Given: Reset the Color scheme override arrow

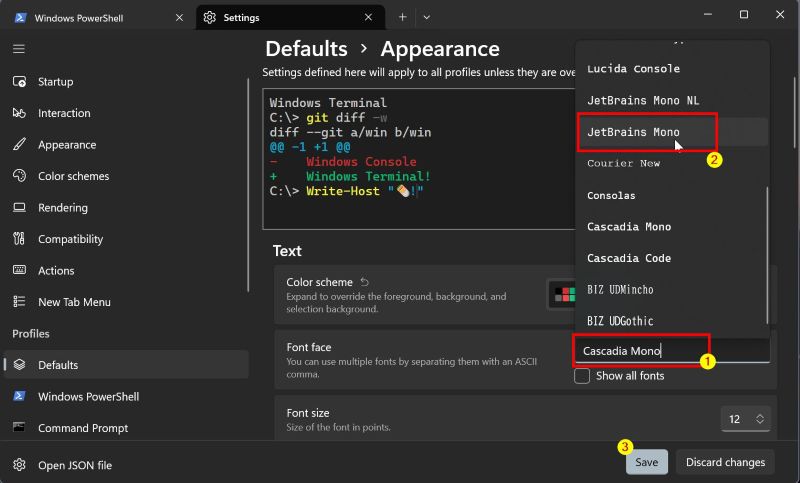Looking at the screenshot, I should 365,282.
